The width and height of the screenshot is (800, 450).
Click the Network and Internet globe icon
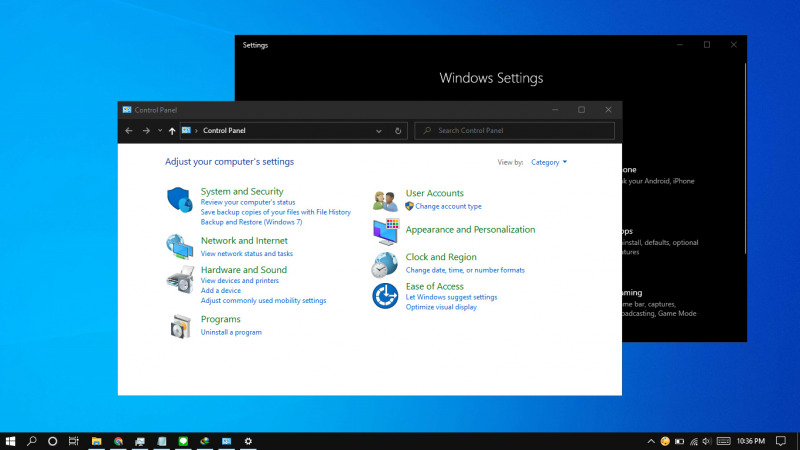[x=180, y=246]
